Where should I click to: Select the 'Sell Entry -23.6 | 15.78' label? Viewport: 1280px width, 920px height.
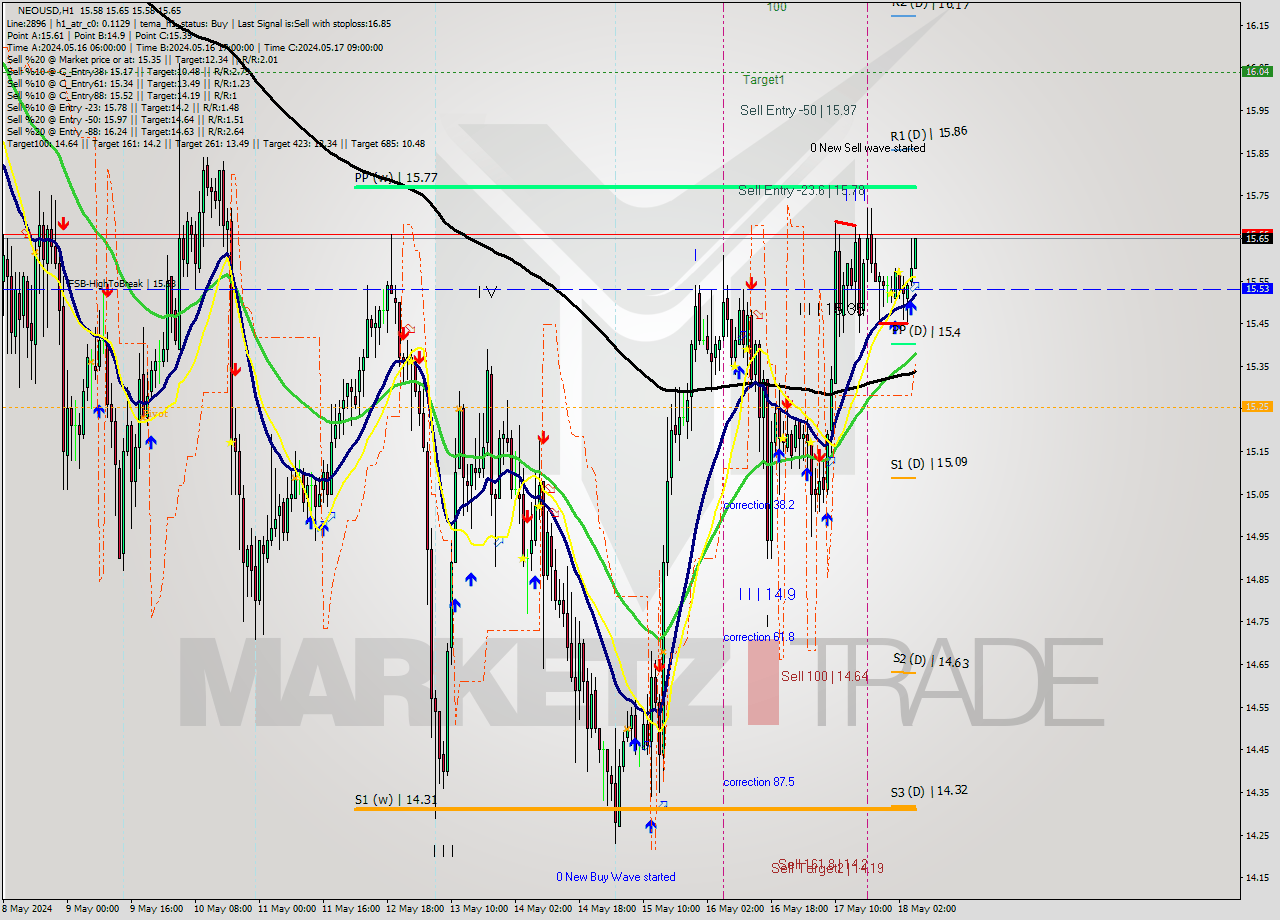[801, 190]
